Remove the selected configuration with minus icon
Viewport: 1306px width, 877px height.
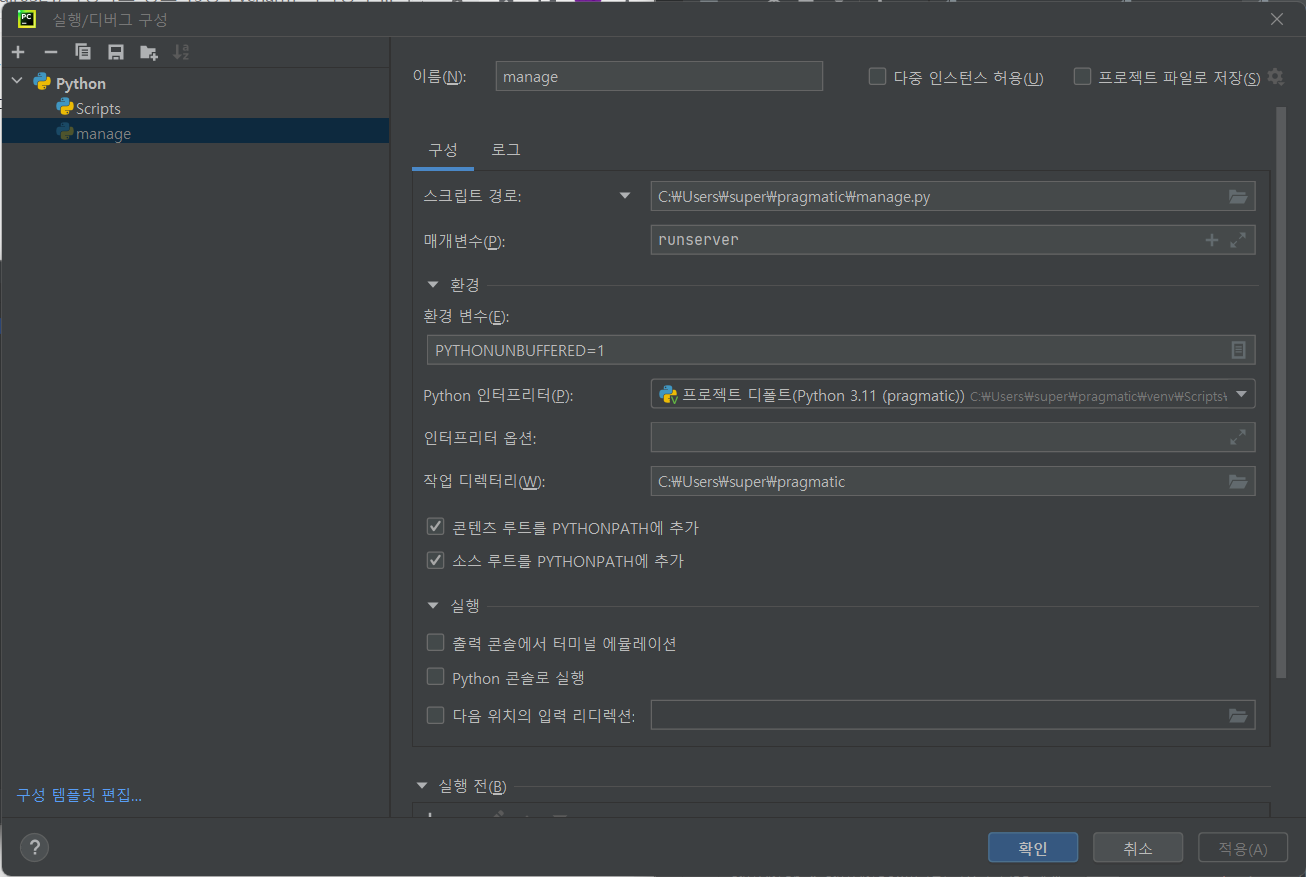point(51,52)
